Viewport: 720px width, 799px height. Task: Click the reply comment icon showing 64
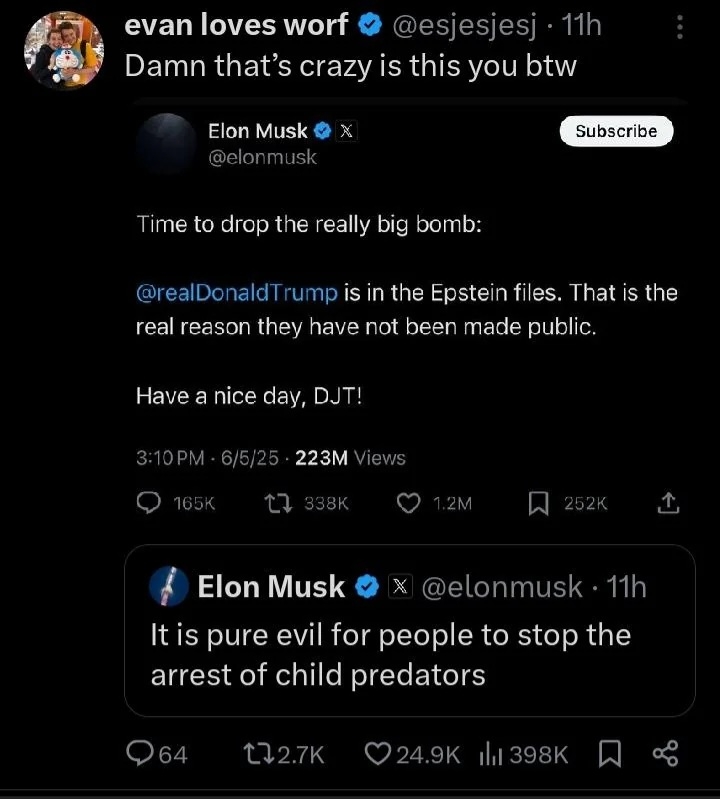142,755
